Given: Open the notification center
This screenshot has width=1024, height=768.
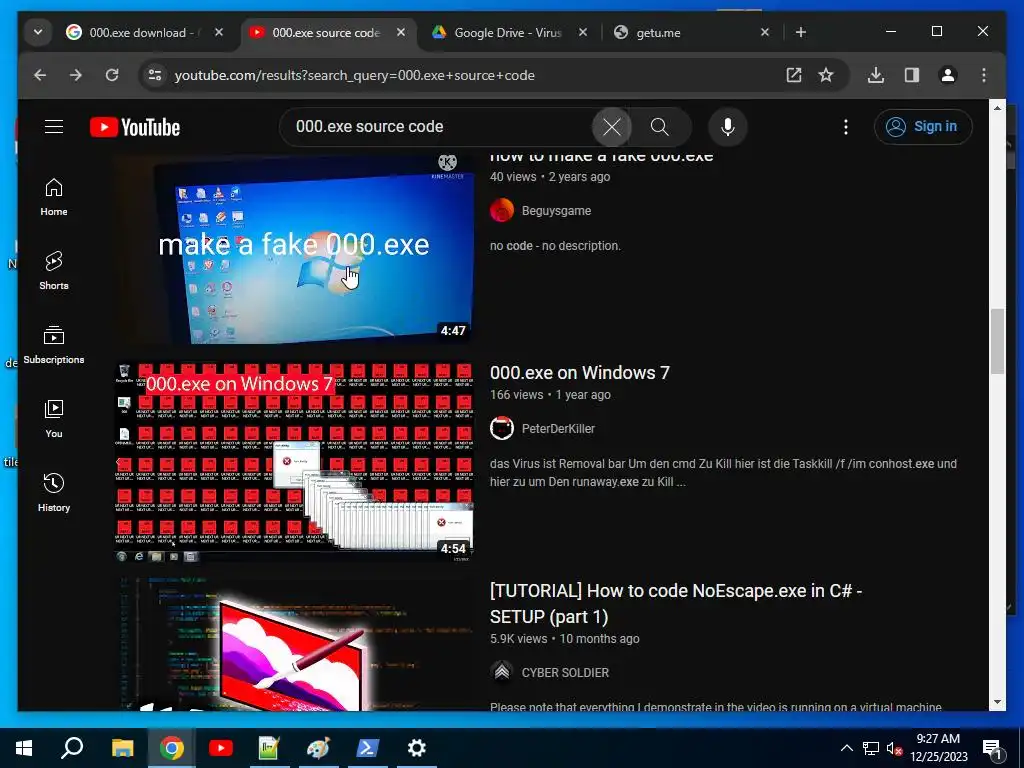Looking at the screenshot, I should 993,749.
